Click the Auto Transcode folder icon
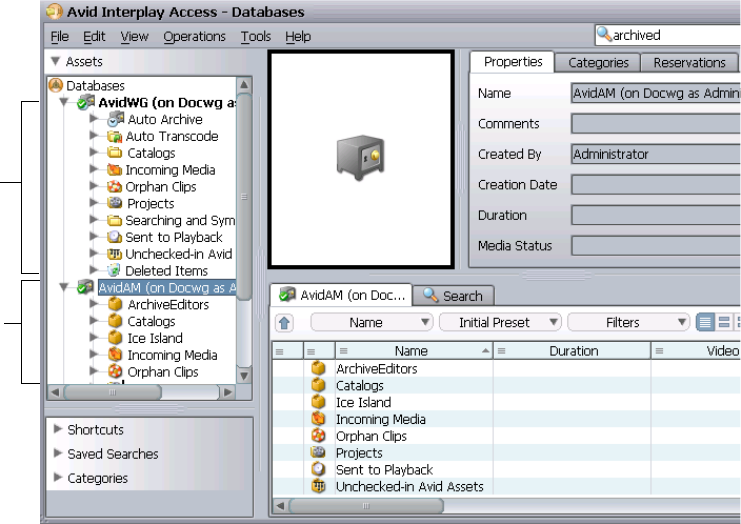The width and height of the screenshot is (741, 524). pos(114,137)
